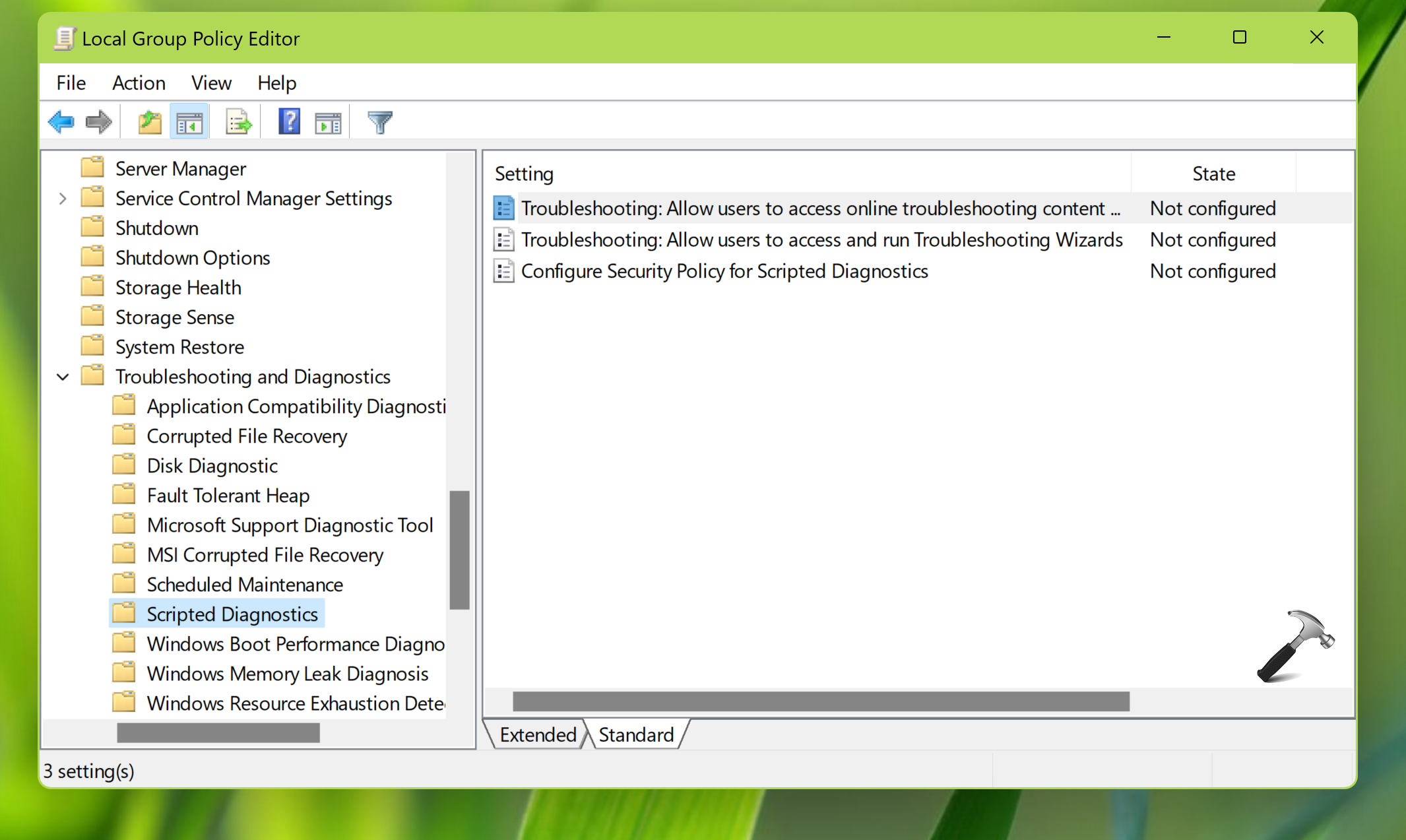The width and height of the screenshot is (1406, 840).
Task: Open the View menu
Action: click(211, 83)
